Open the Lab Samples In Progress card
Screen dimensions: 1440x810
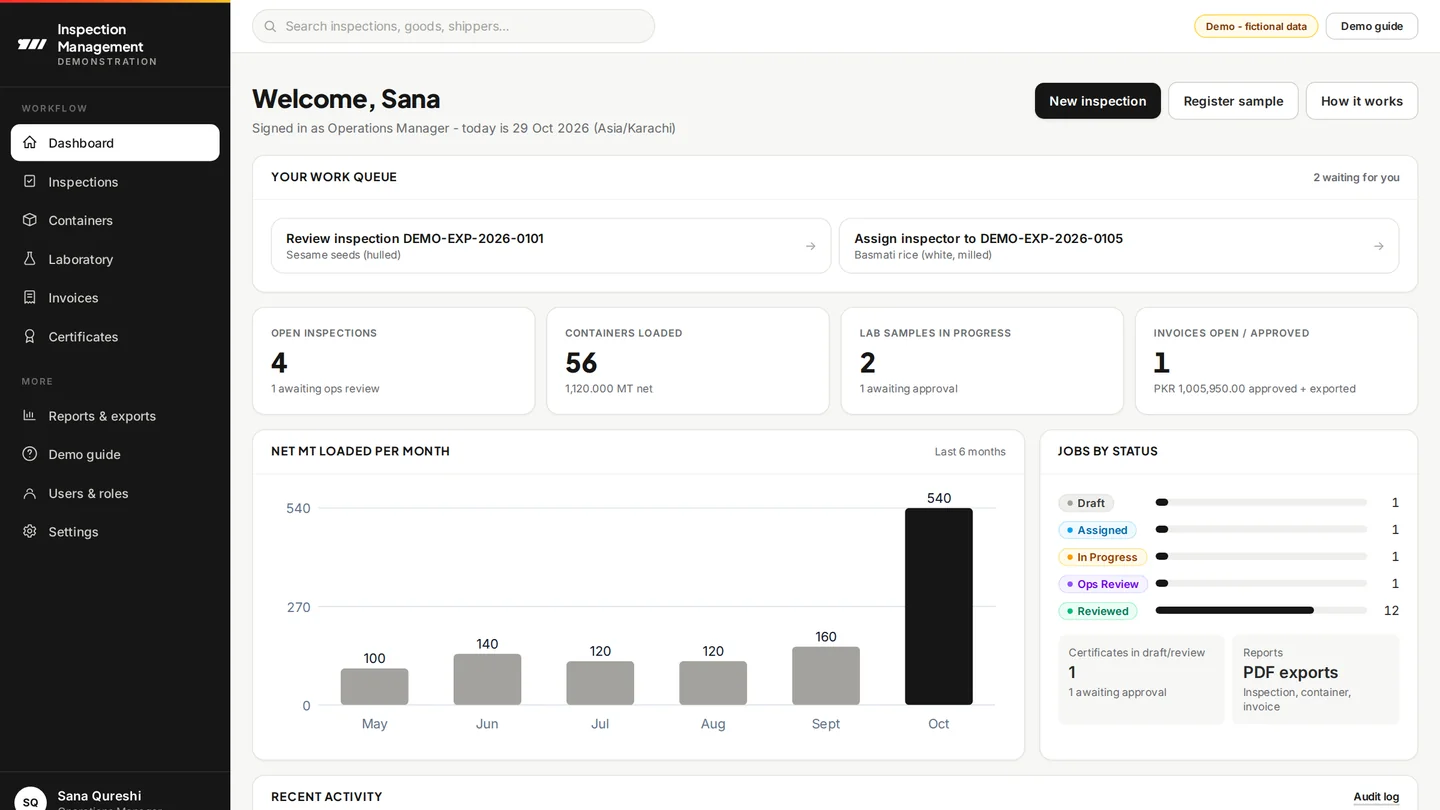(x=982, y=361)
